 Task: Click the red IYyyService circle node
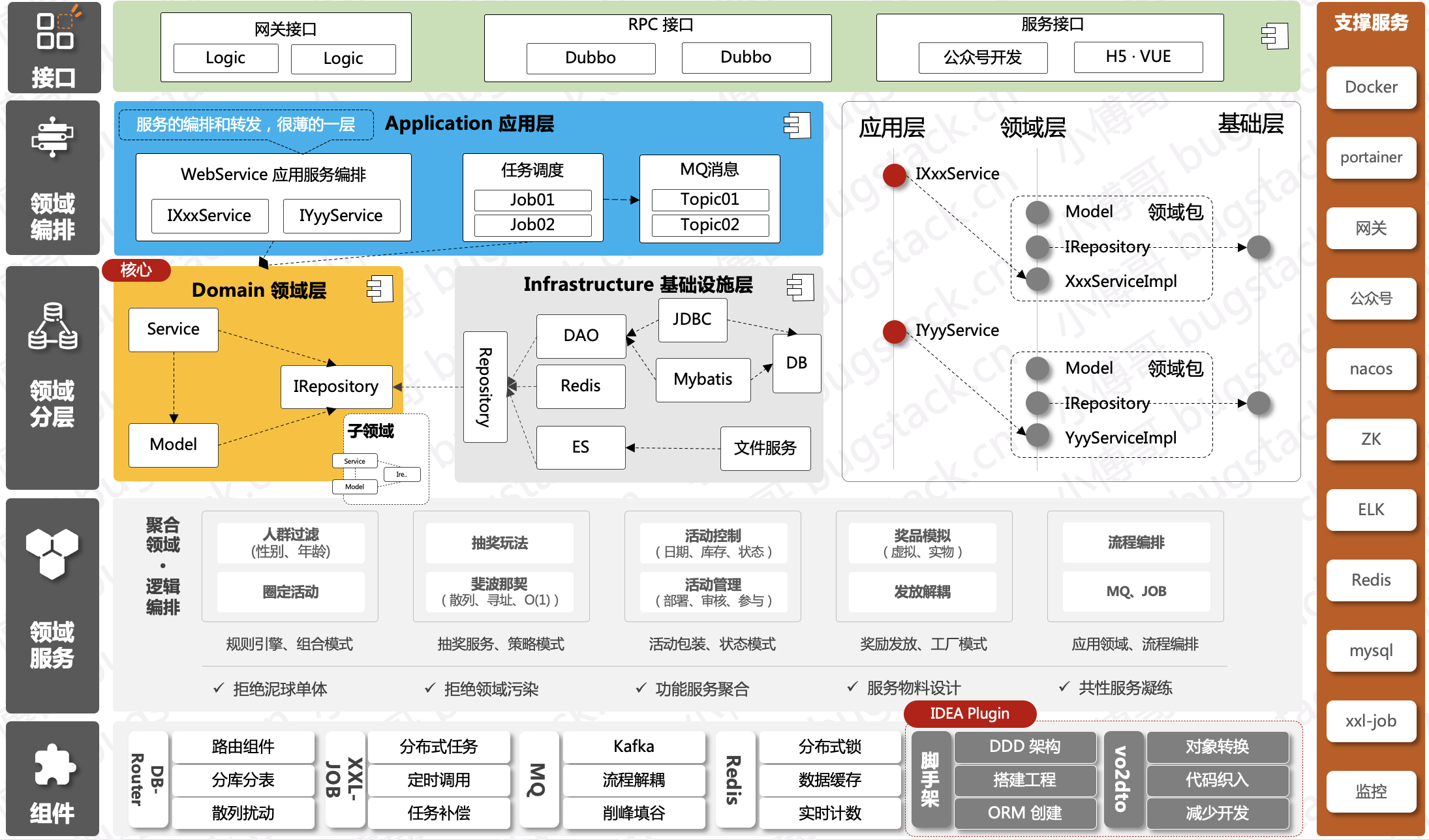[x=895, y=331]
